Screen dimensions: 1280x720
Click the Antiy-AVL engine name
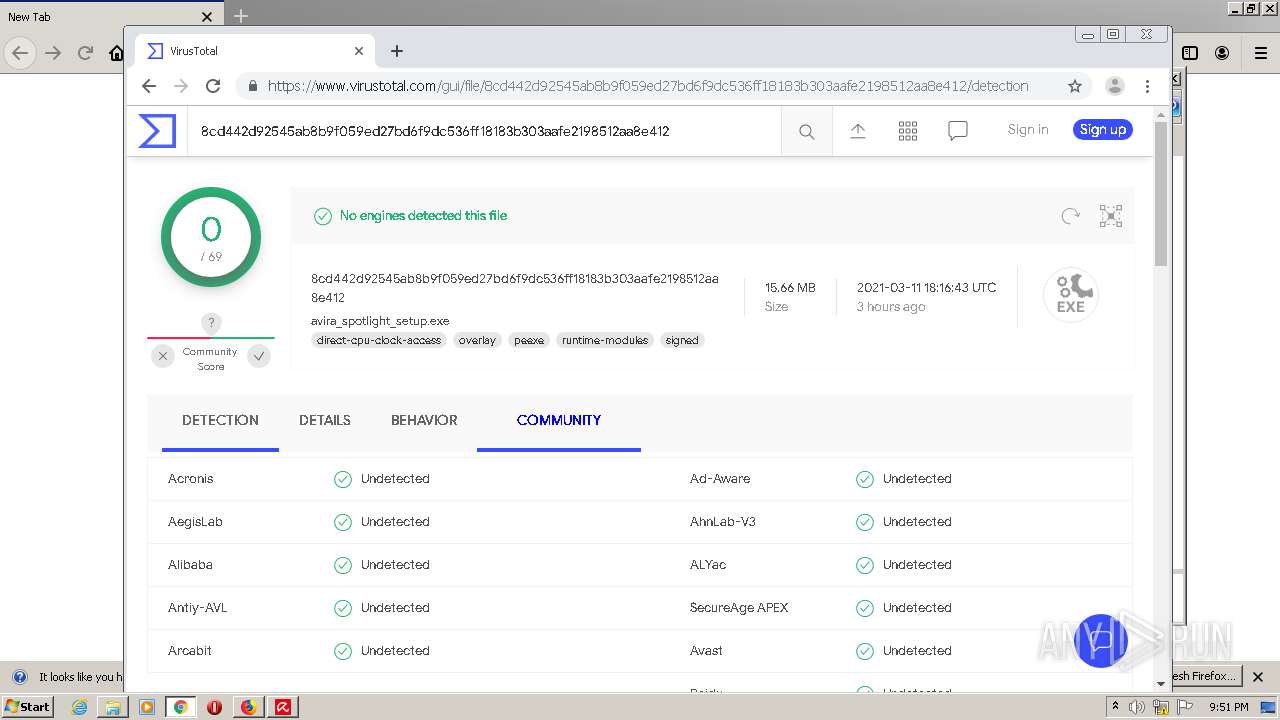(x=198, y=608)
